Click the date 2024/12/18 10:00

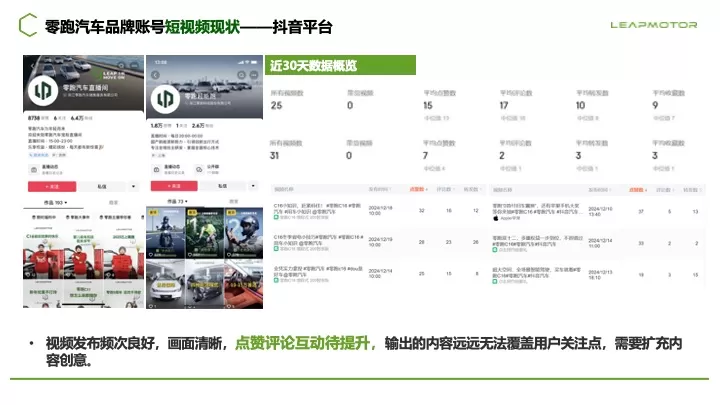[381, 210]
